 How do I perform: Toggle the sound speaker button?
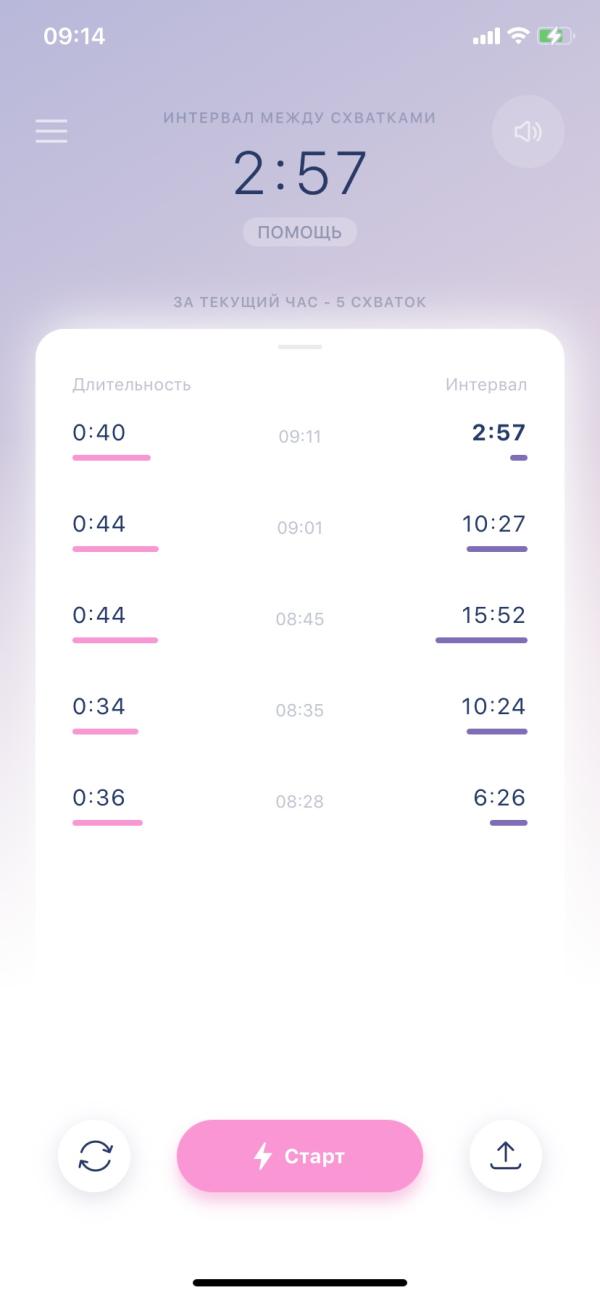pyautogui.click(x=528, y=131)
